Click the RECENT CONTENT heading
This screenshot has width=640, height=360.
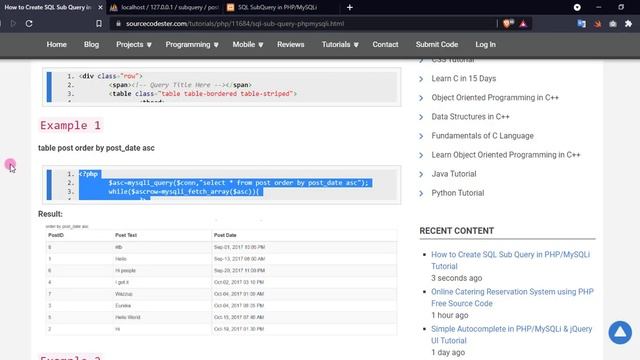point(457,231)
